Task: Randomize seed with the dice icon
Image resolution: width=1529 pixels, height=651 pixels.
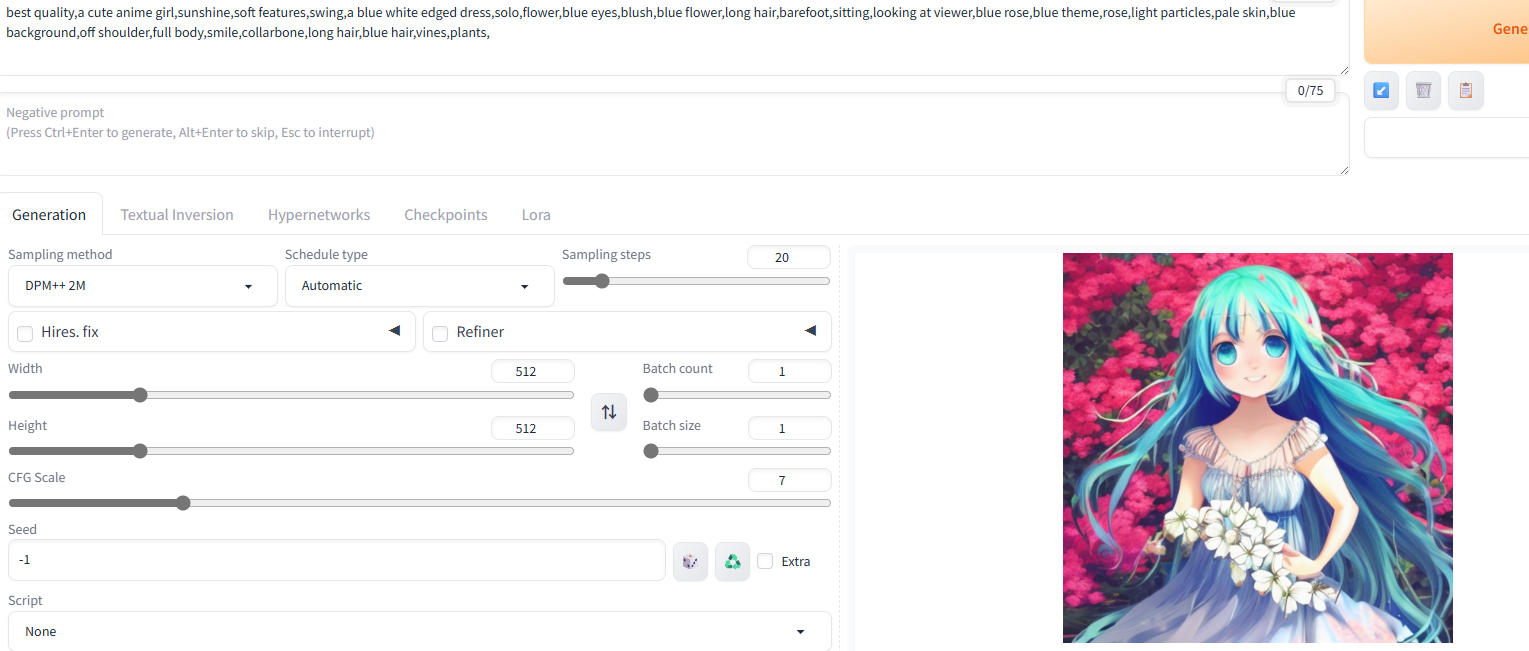Action: click(x=690, y=562)
